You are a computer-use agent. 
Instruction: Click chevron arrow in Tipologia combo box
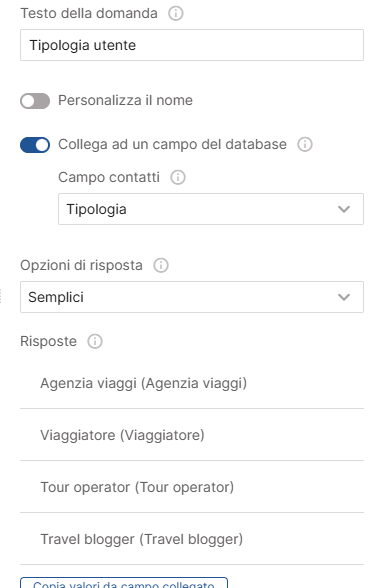tap(344, 209)
